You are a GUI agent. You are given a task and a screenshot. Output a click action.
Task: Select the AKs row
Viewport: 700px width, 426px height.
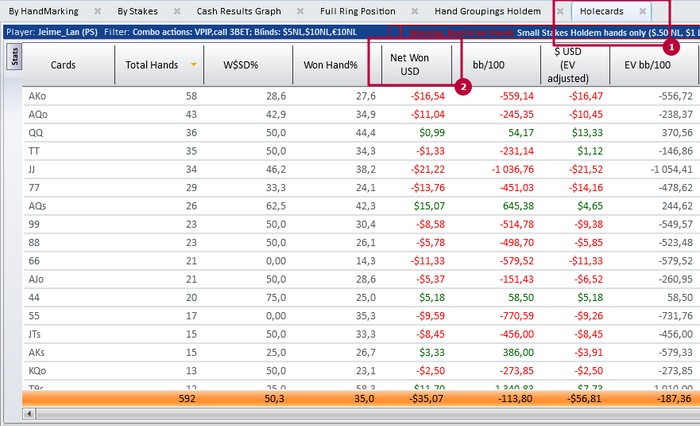pyautogui.click(x=361, y=352)
